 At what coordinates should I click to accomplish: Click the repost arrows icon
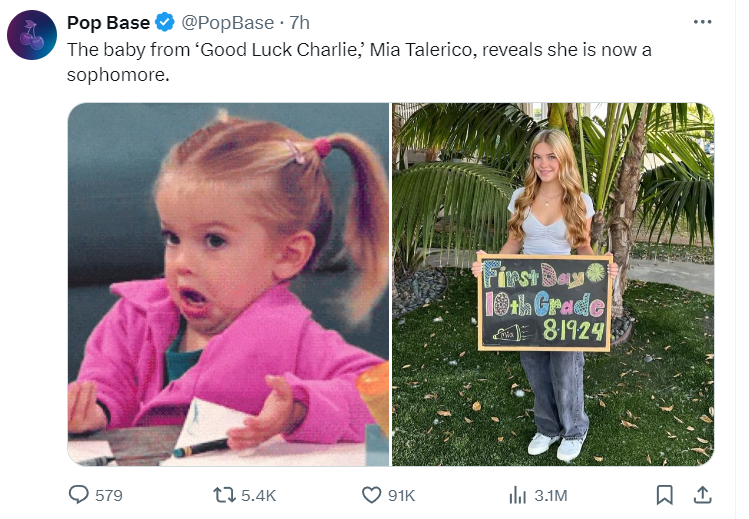tap(226, 494)
